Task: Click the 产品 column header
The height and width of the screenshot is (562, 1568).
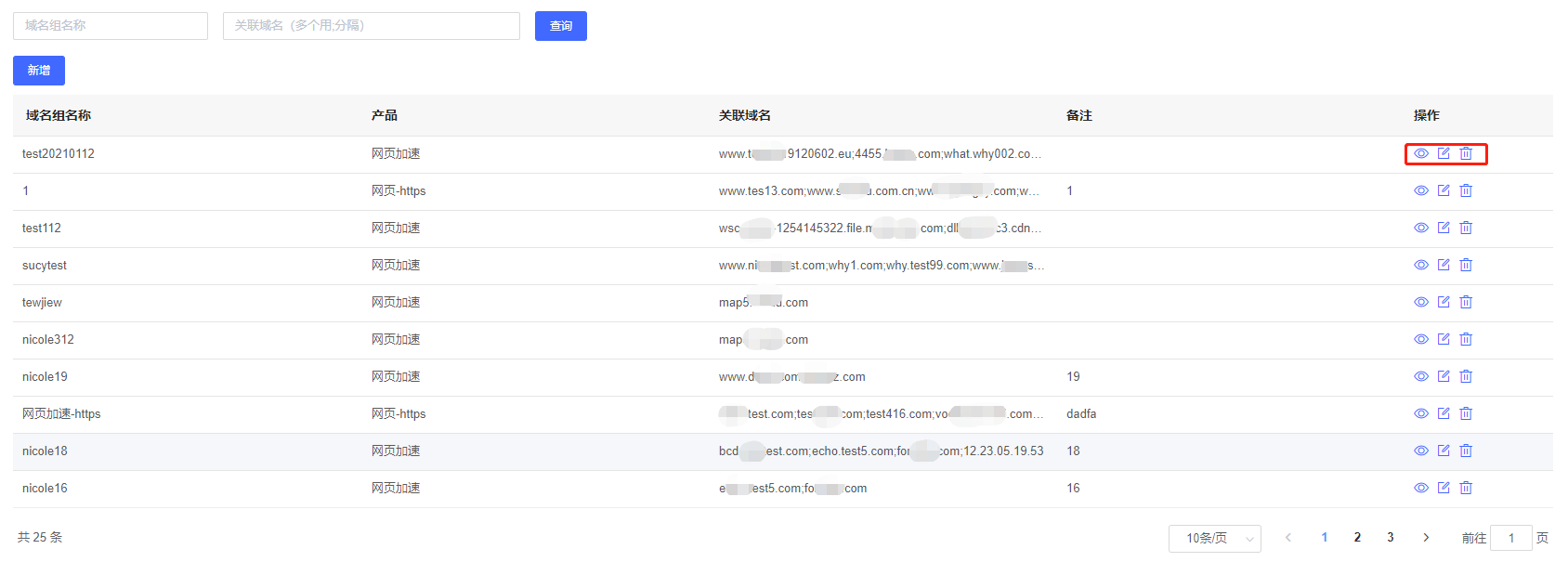Action: (385, 115)
